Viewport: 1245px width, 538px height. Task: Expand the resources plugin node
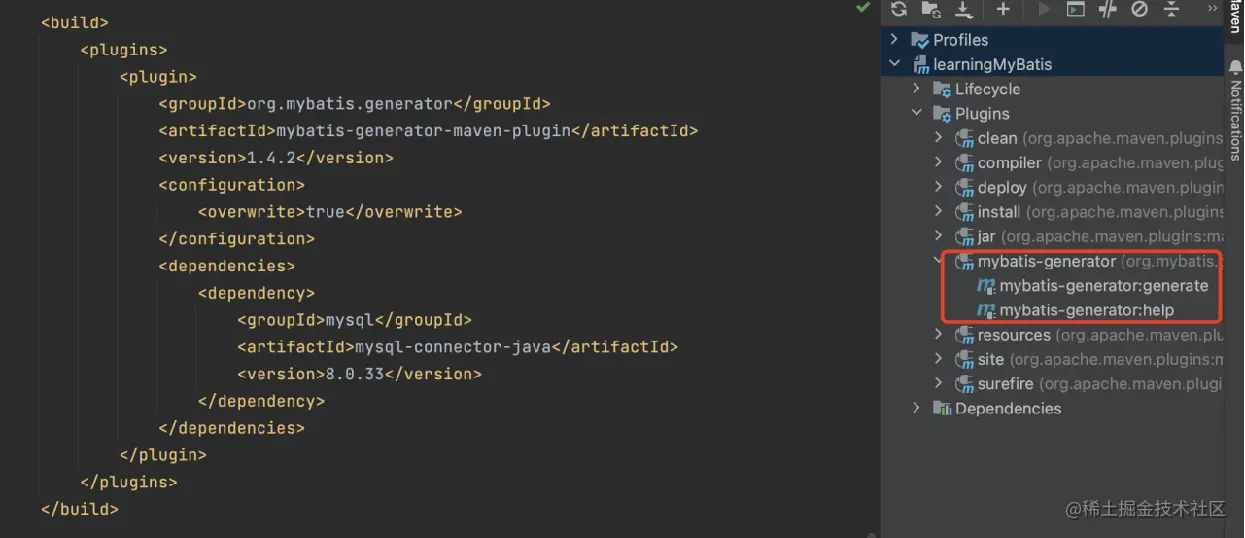click(x=938, y=335)
